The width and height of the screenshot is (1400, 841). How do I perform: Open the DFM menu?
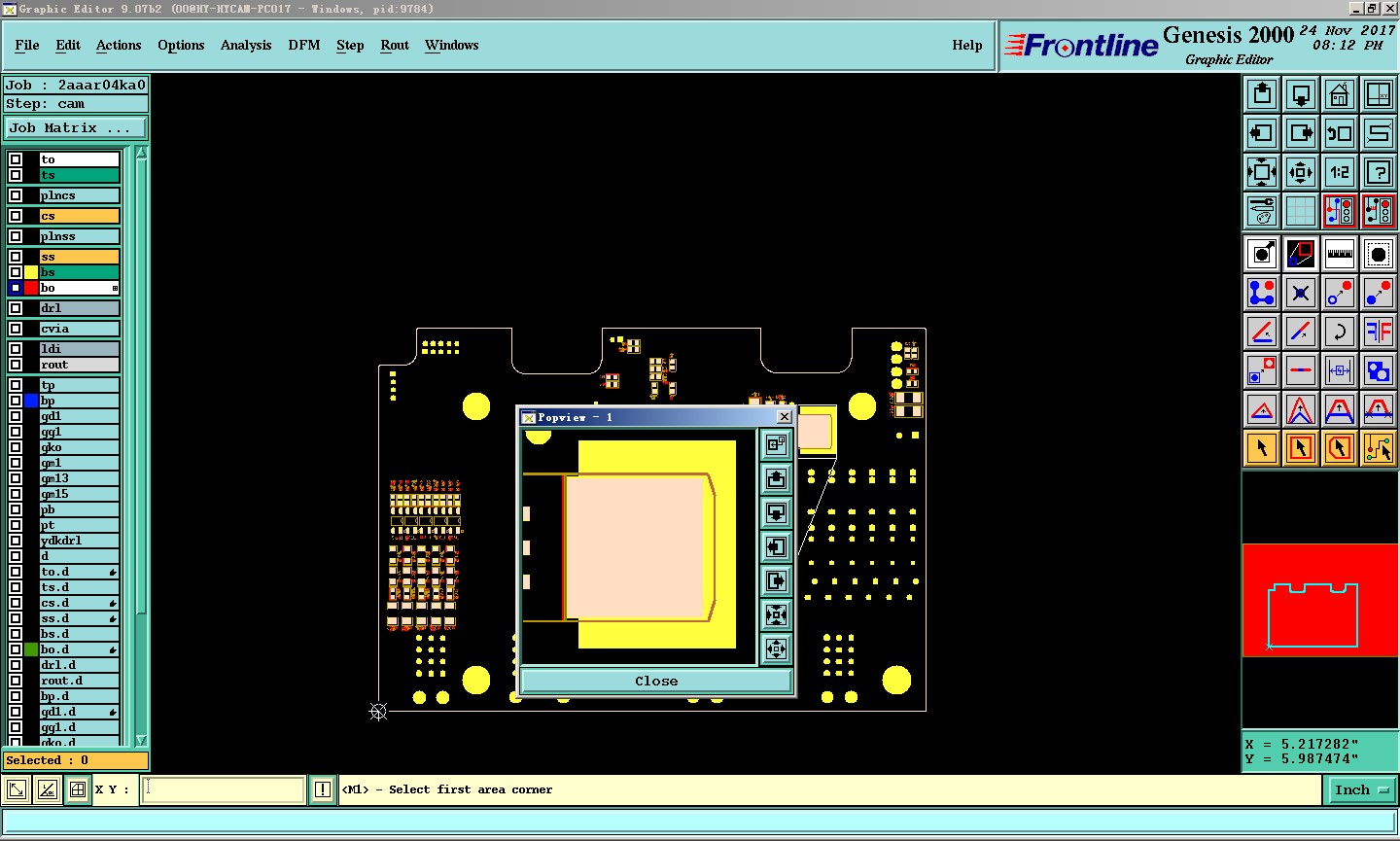(304, 45)
